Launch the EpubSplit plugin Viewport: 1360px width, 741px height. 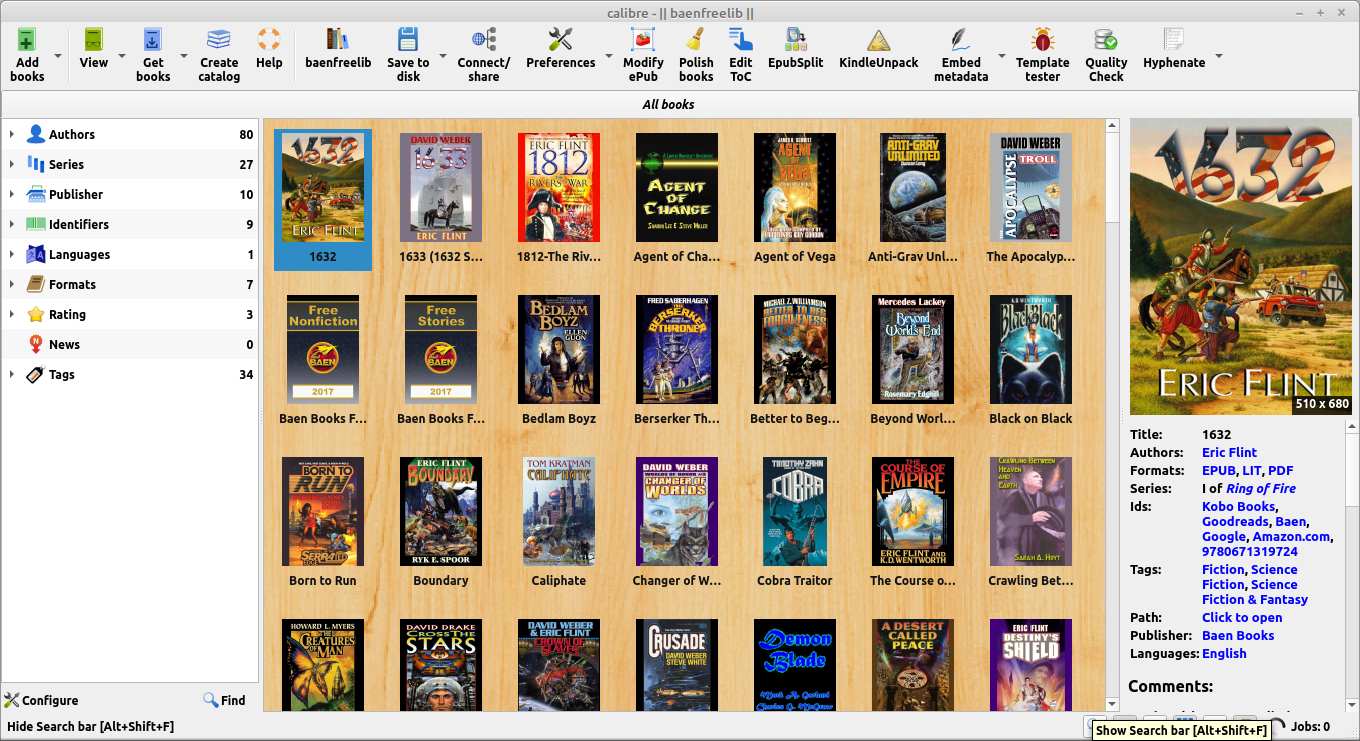click(x=796, y=40)
